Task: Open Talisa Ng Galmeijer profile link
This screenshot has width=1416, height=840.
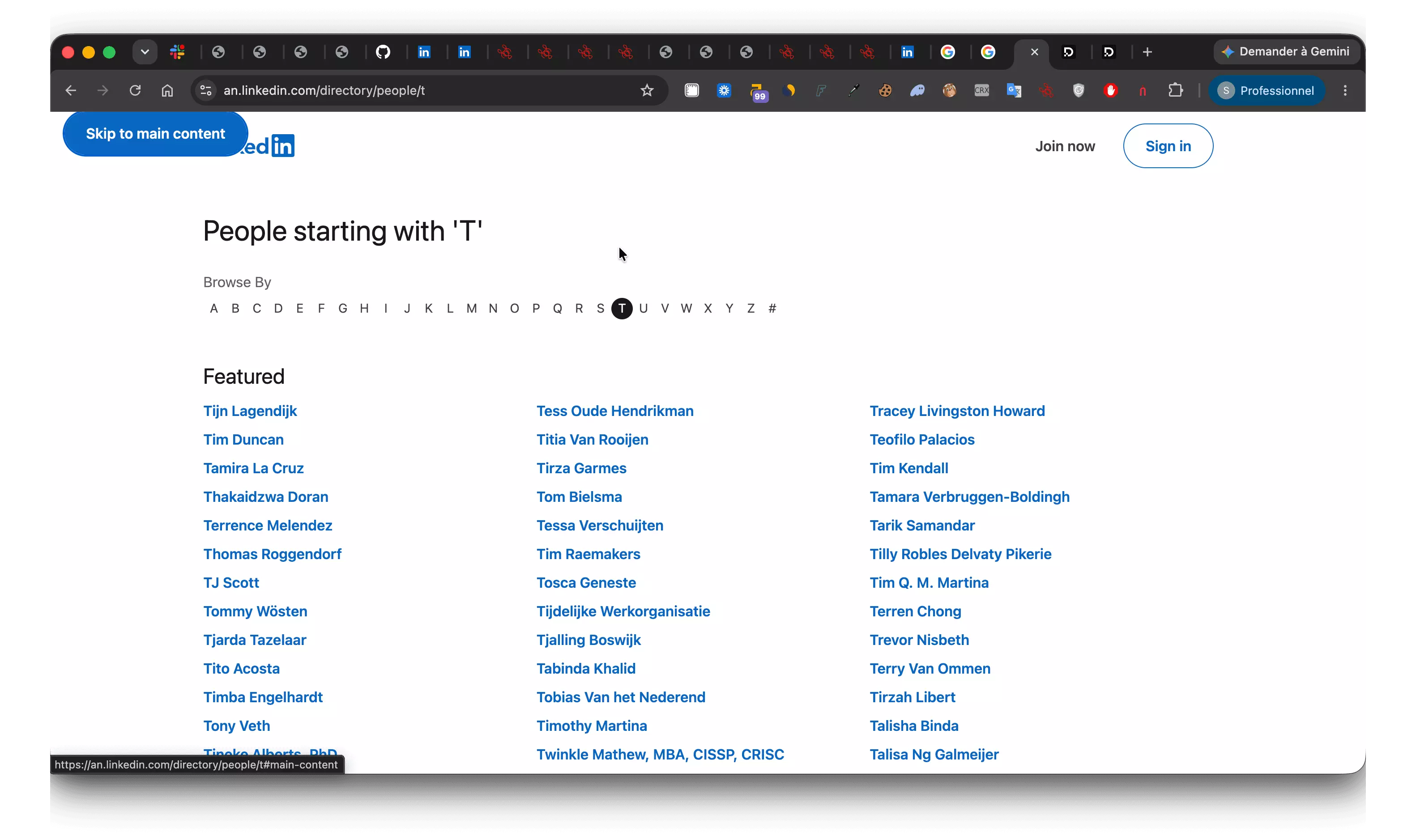Action: pos(934,755)
